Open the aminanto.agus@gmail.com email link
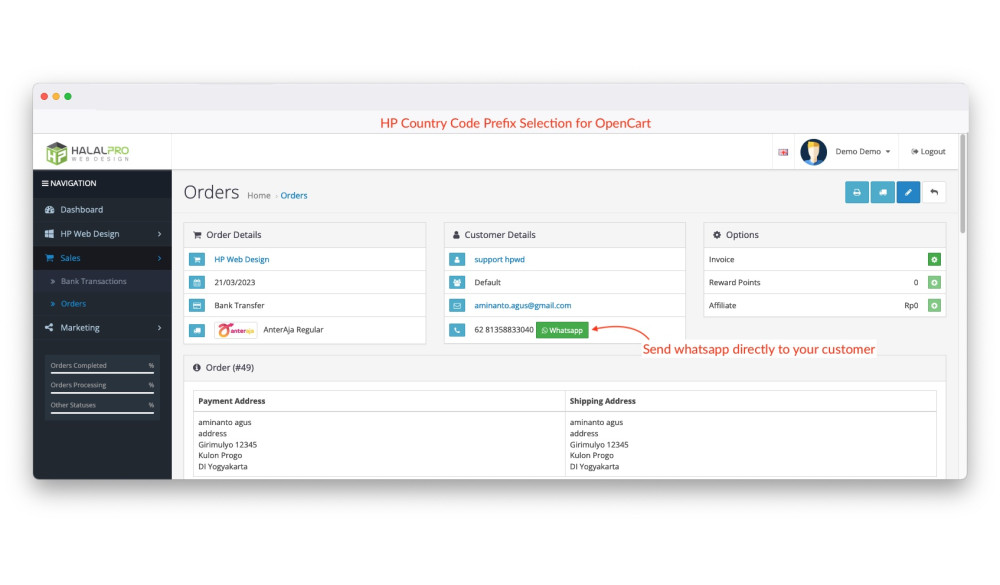The height and width of the screenshot is (585, 1000). 522,306
